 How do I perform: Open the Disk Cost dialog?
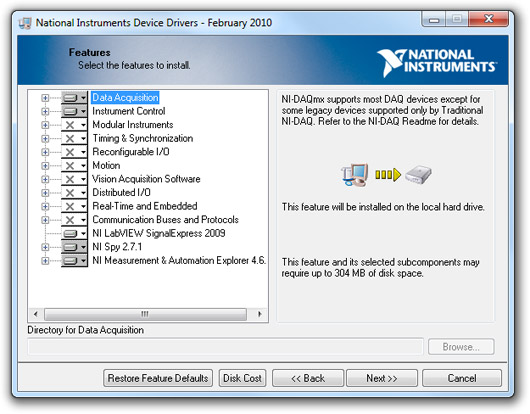(x=242, y=378)
